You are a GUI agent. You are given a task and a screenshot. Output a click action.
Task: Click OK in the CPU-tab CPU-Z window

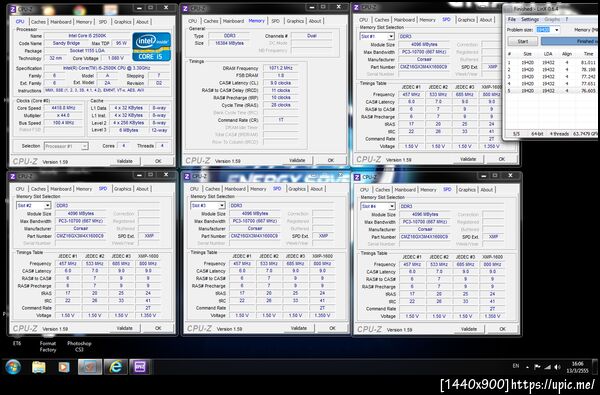158,161
